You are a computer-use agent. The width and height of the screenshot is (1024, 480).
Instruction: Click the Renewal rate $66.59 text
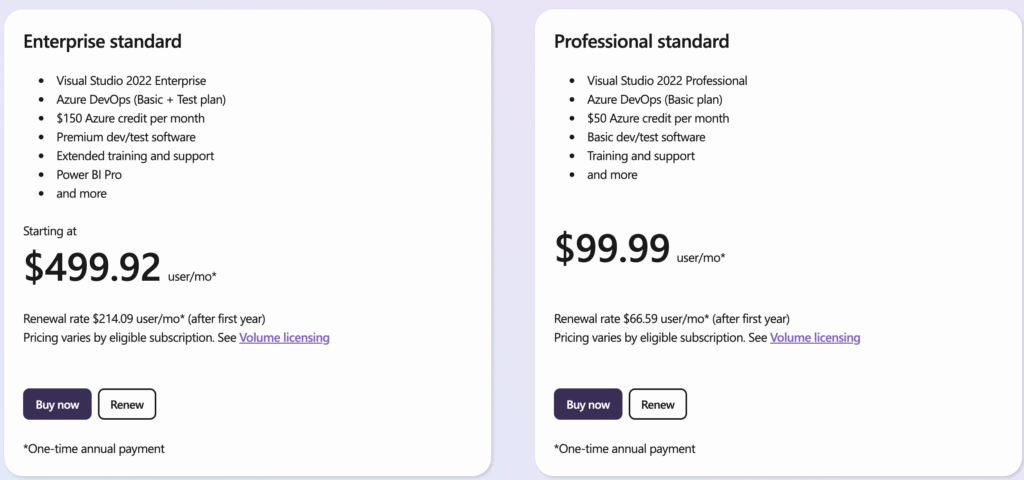point(672,319)
